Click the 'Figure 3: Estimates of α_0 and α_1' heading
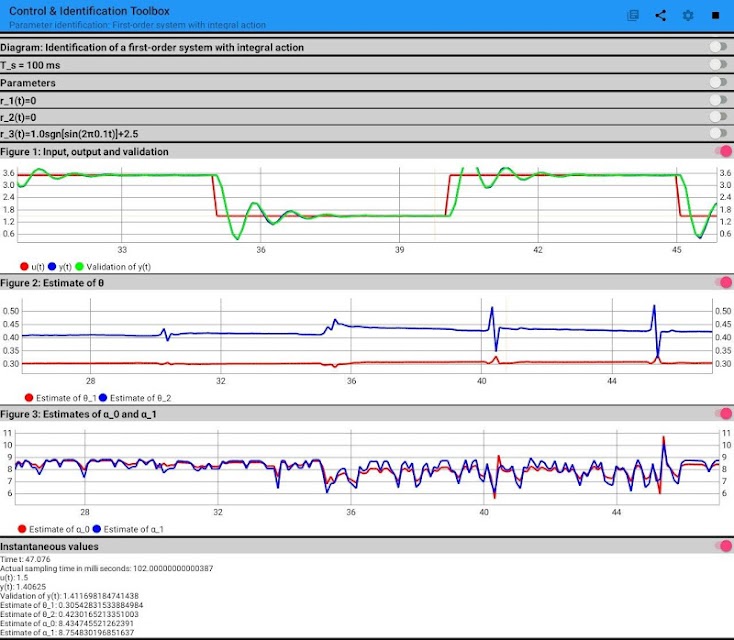Viewport: 734px width, 640px height. pos(78,414)
